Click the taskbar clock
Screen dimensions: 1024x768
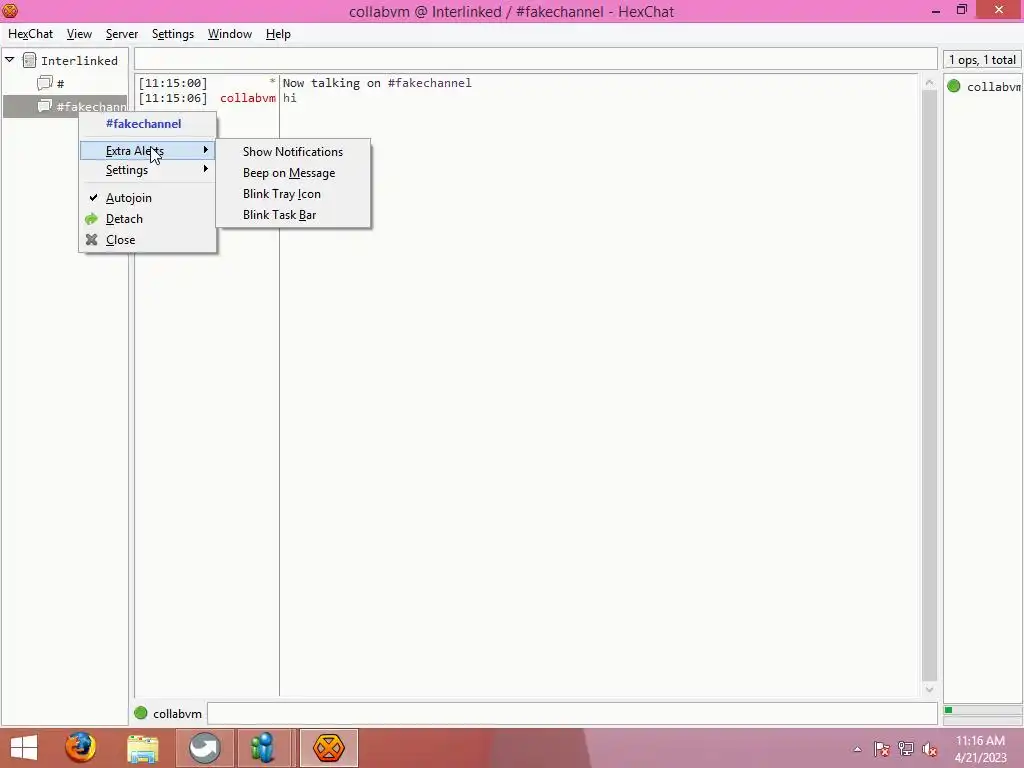(980, 748)
